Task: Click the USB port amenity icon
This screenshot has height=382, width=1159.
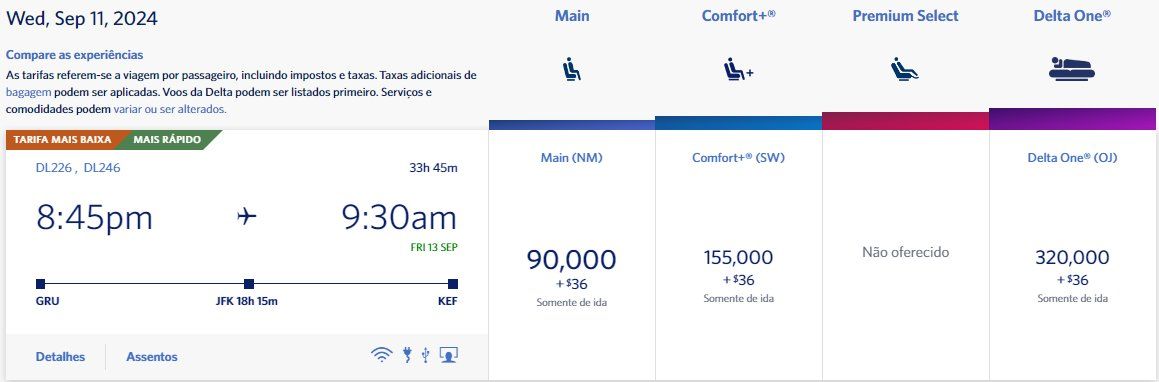Action: [x=425, y=355]
